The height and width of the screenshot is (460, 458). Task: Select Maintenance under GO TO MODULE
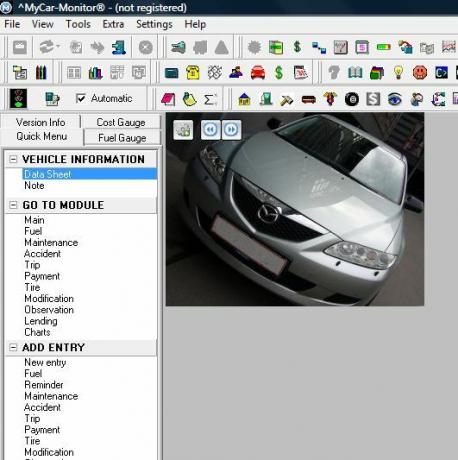click(51, 242)
